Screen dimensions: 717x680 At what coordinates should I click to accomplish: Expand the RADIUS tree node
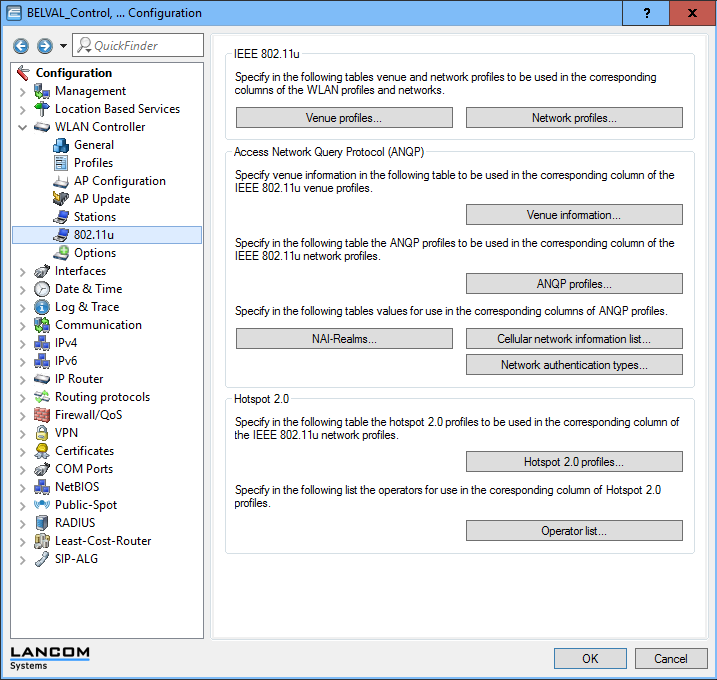coord(22,524)
